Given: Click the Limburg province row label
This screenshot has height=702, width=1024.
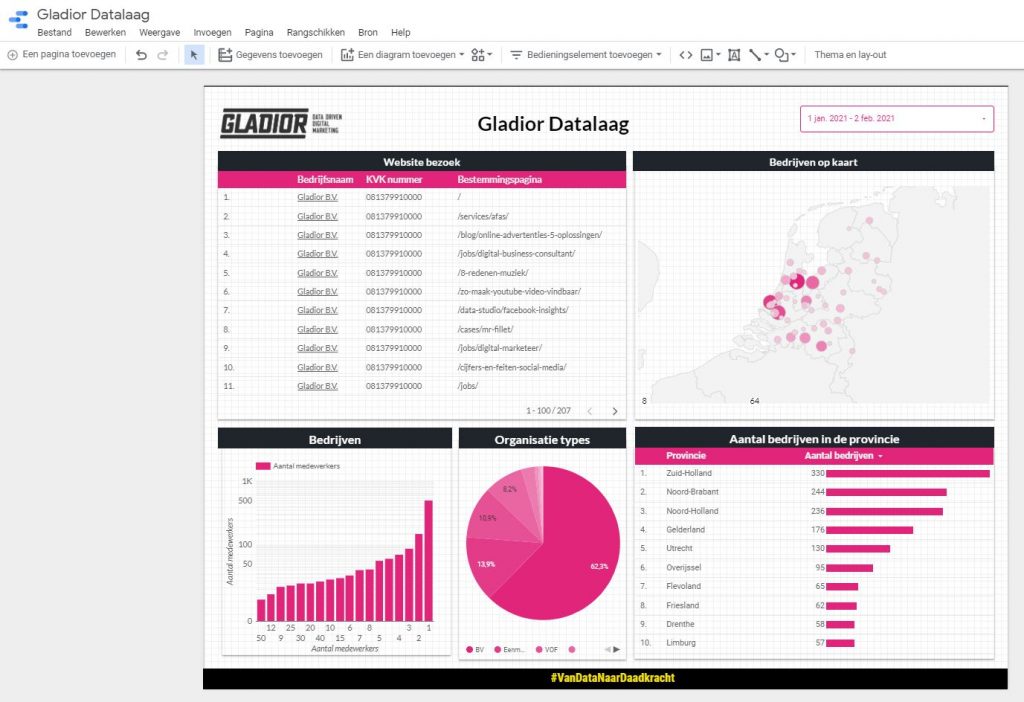Looking at the screenshot, I should pos(681,643).
